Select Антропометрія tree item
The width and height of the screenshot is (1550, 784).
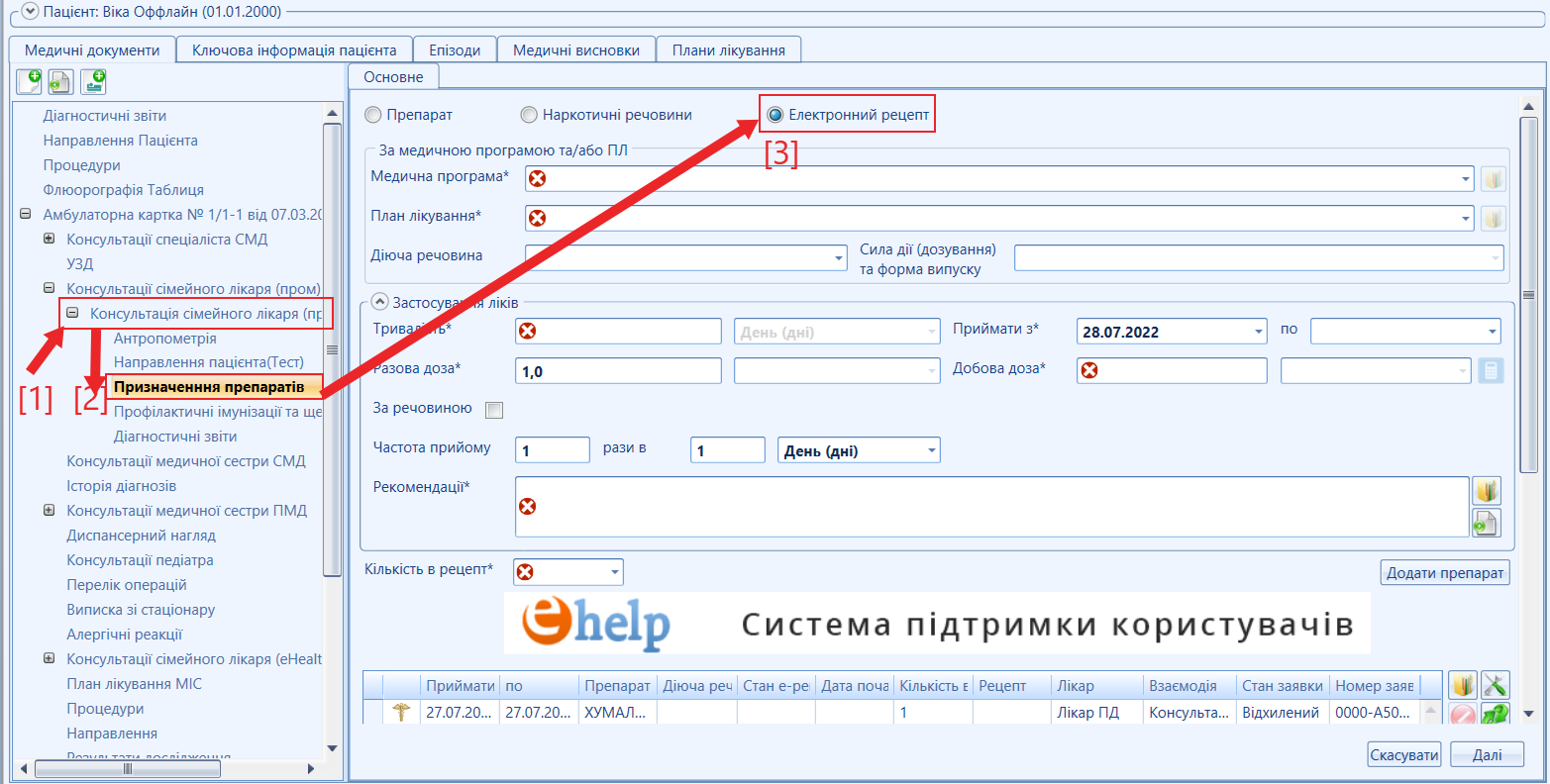coord(164,338)
